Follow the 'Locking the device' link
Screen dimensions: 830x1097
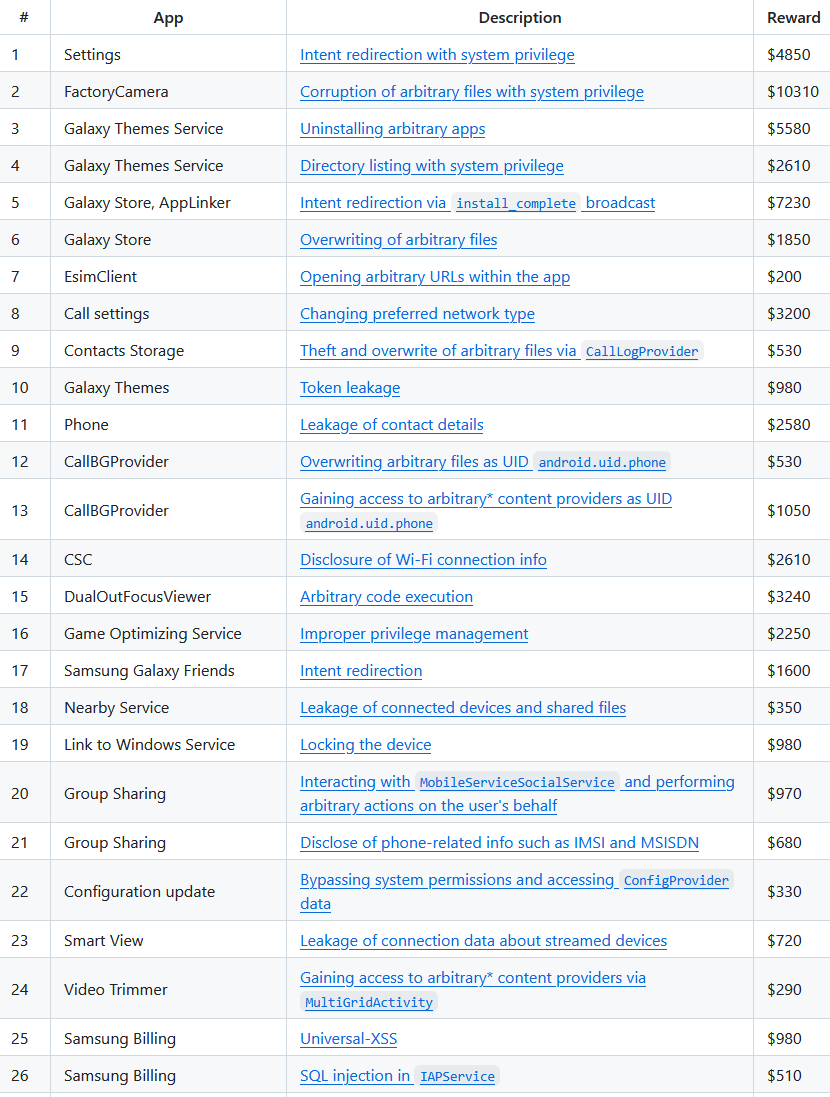pyautogui.click(x=365, y=745)
